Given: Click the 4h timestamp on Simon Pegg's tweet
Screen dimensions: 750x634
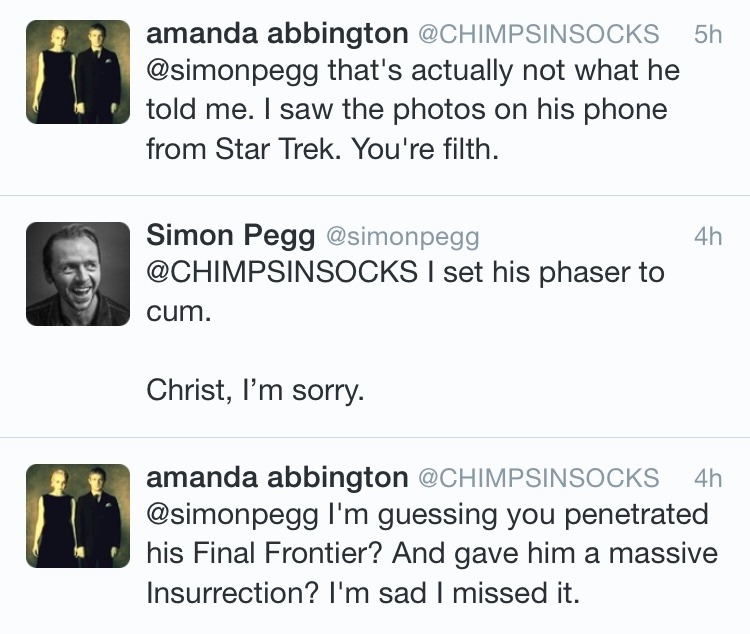Looking at the screenshot, I should pyautogui.click(x=707, y=236).
